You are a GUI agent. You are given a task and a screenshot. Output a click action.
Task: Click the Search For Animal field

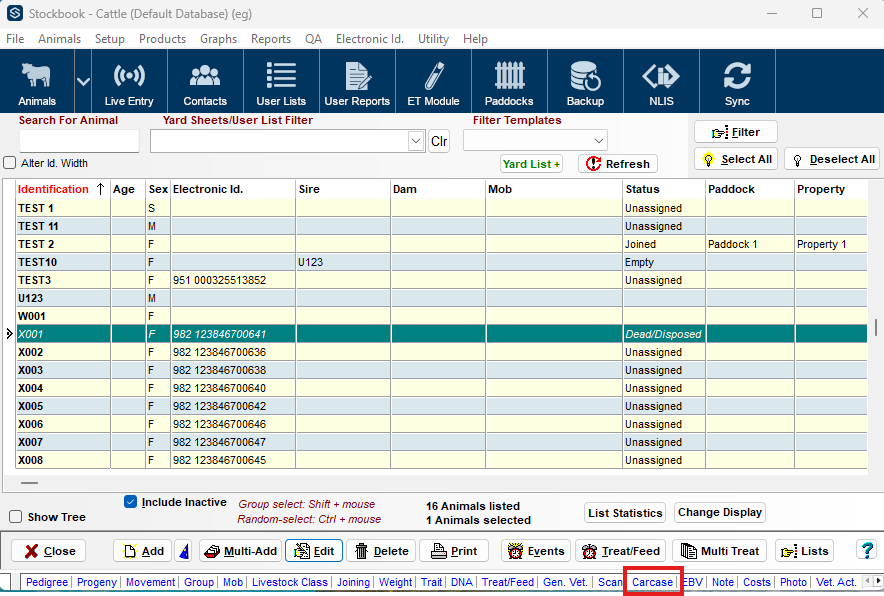coord(79,141)
